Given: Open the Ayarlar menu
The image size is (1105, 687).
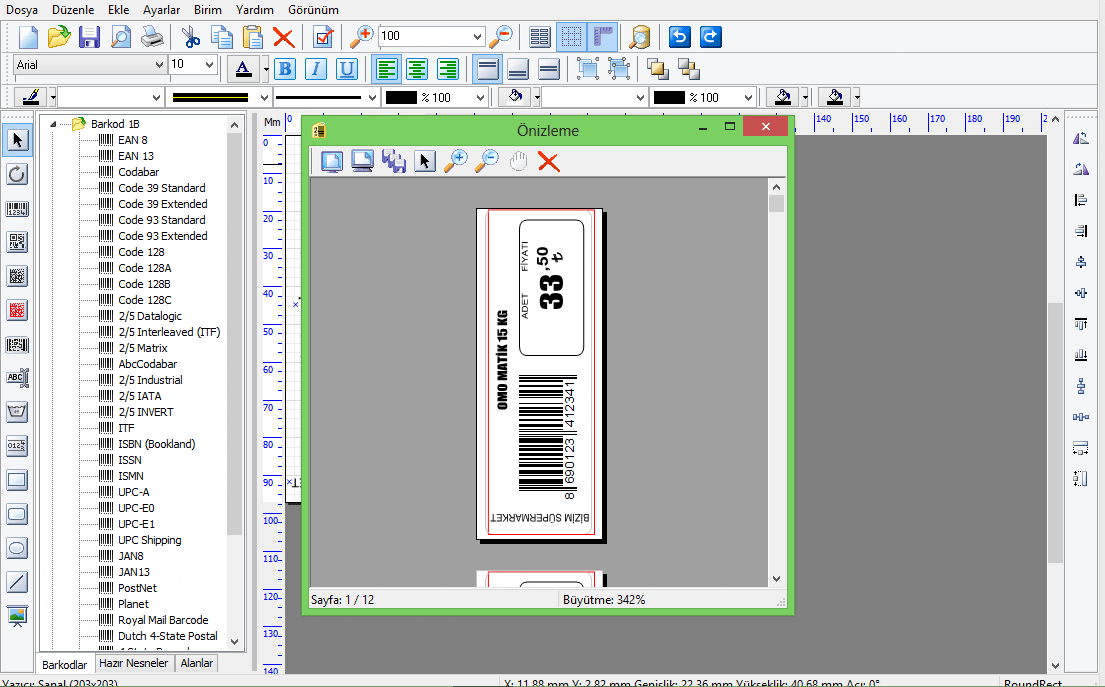Looking at the screenshot, I should 161,10.
